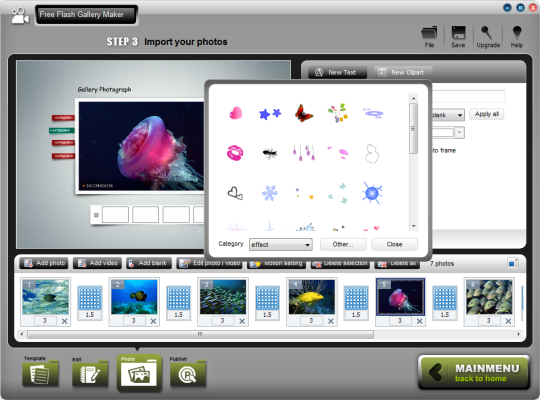Click the Add blank button
Viewport: 540px width, 400px height.
coord(148,263)
